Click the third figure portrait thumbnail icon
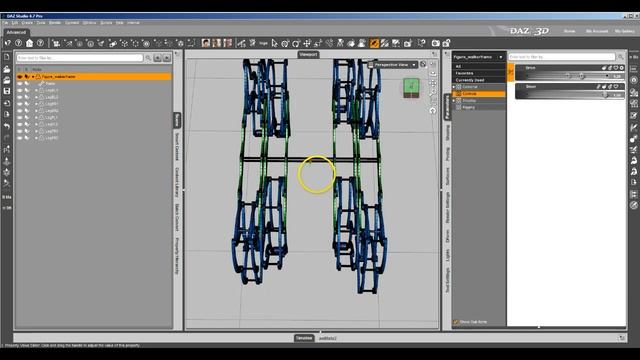 [x=228, y=43]
